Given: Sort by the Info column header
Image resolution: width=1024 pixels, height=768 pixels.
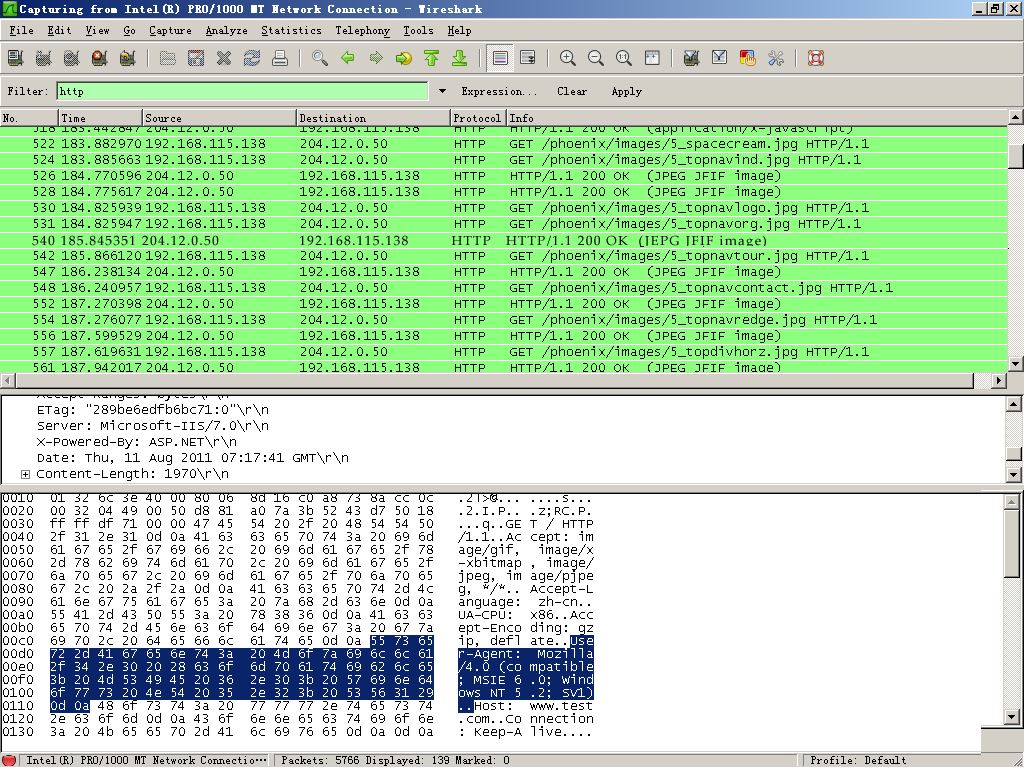Looking at the screenshot, I should pyautogui.click(x=758, y=118).
